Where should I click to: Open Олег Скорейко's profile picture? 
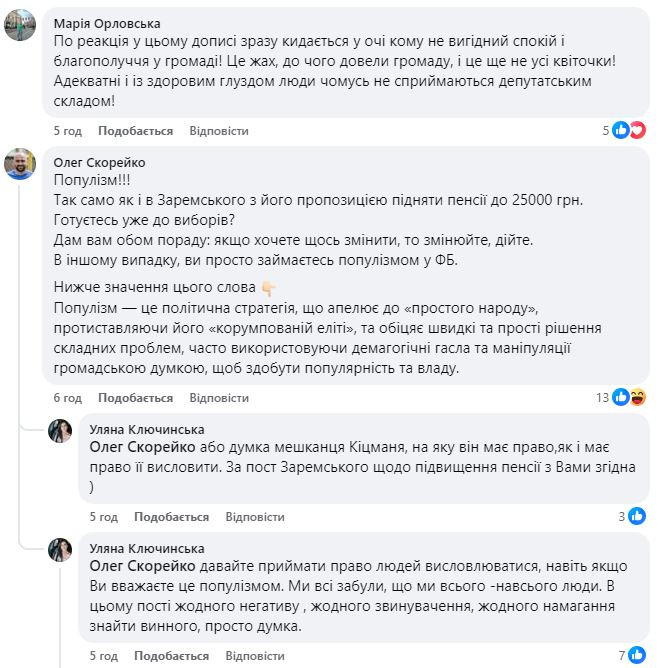[x=22, y=165]
